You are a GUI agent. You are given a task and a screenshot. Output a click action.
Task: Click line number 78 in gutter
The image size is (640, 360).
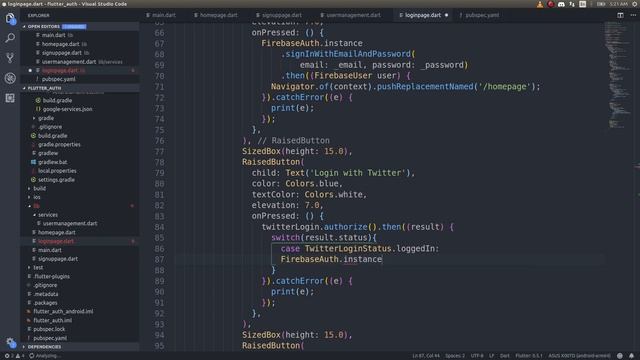pos(159,162)
